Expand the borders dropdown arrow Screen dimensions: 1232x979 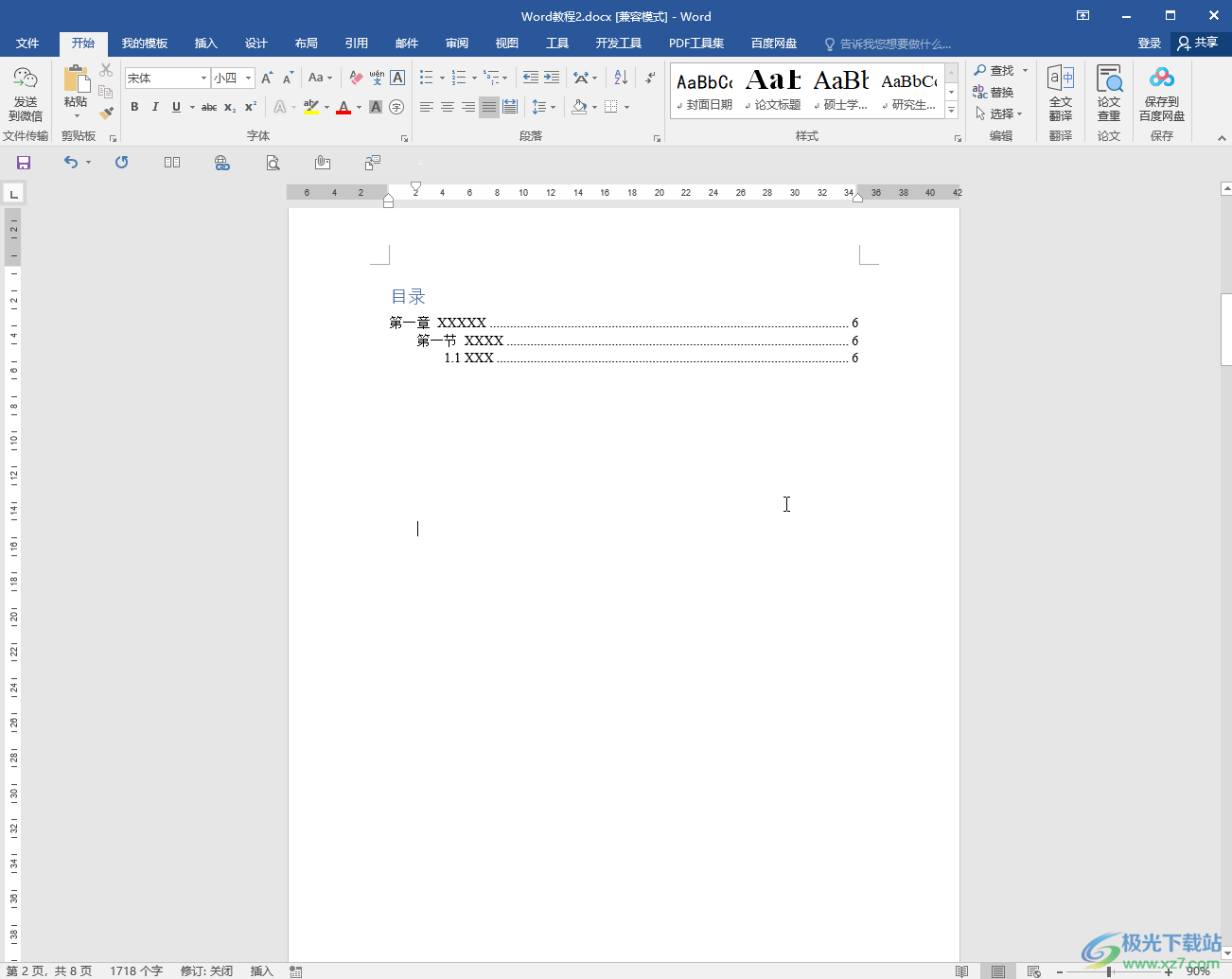tap(626, 107)
